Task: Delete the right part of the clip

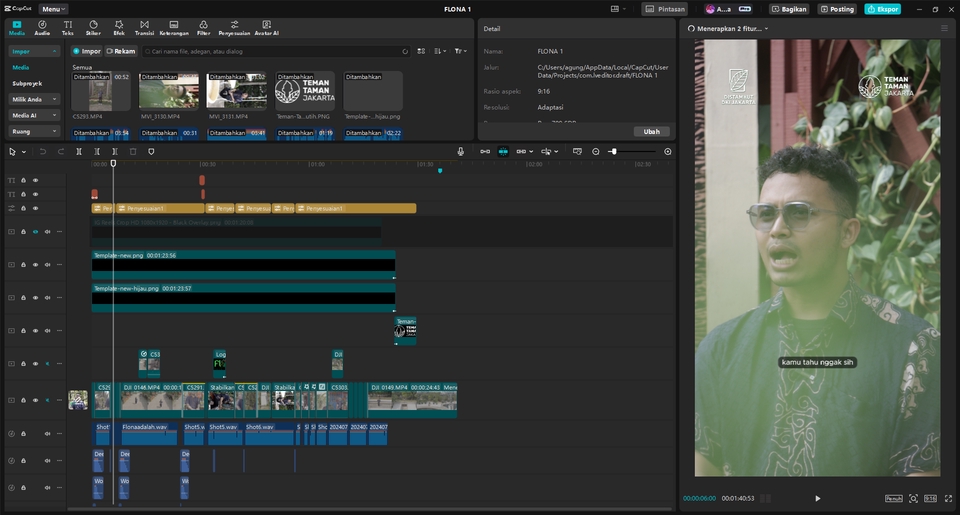Action: (114, 151)
